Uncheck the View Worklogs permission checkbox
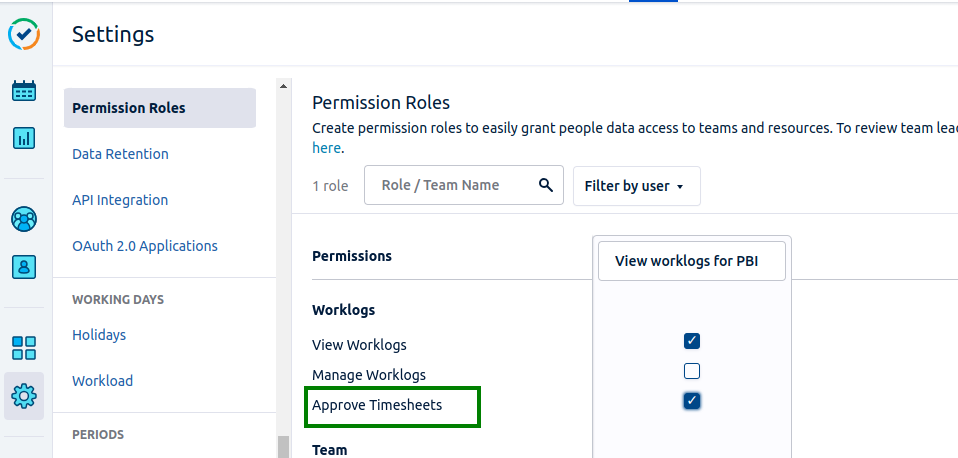The width and height of the screenshot is (958, 458). [692, 341]
